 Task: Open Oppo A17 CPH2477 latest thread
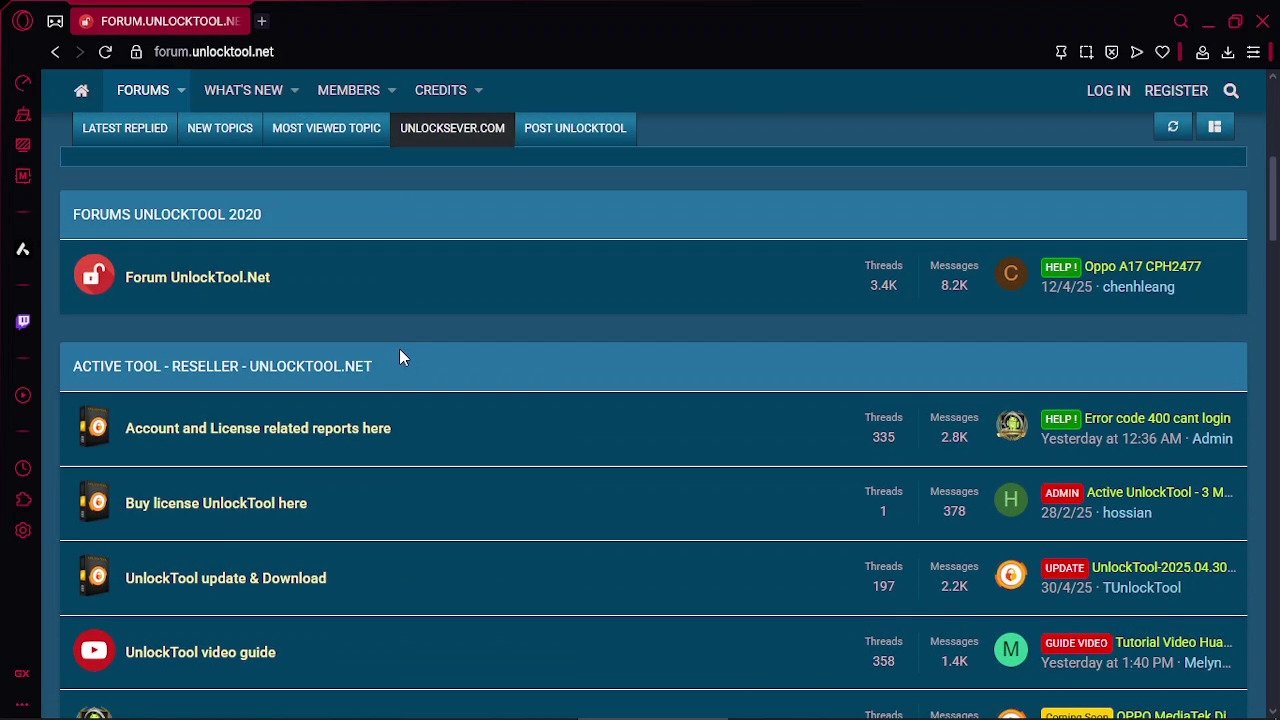pos(1143,267)
